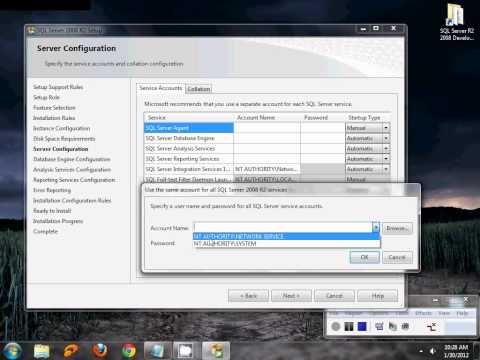Open CamStudio's File menu
The width and height of the screenshot is (480, 360).
[x=334, y=313]
